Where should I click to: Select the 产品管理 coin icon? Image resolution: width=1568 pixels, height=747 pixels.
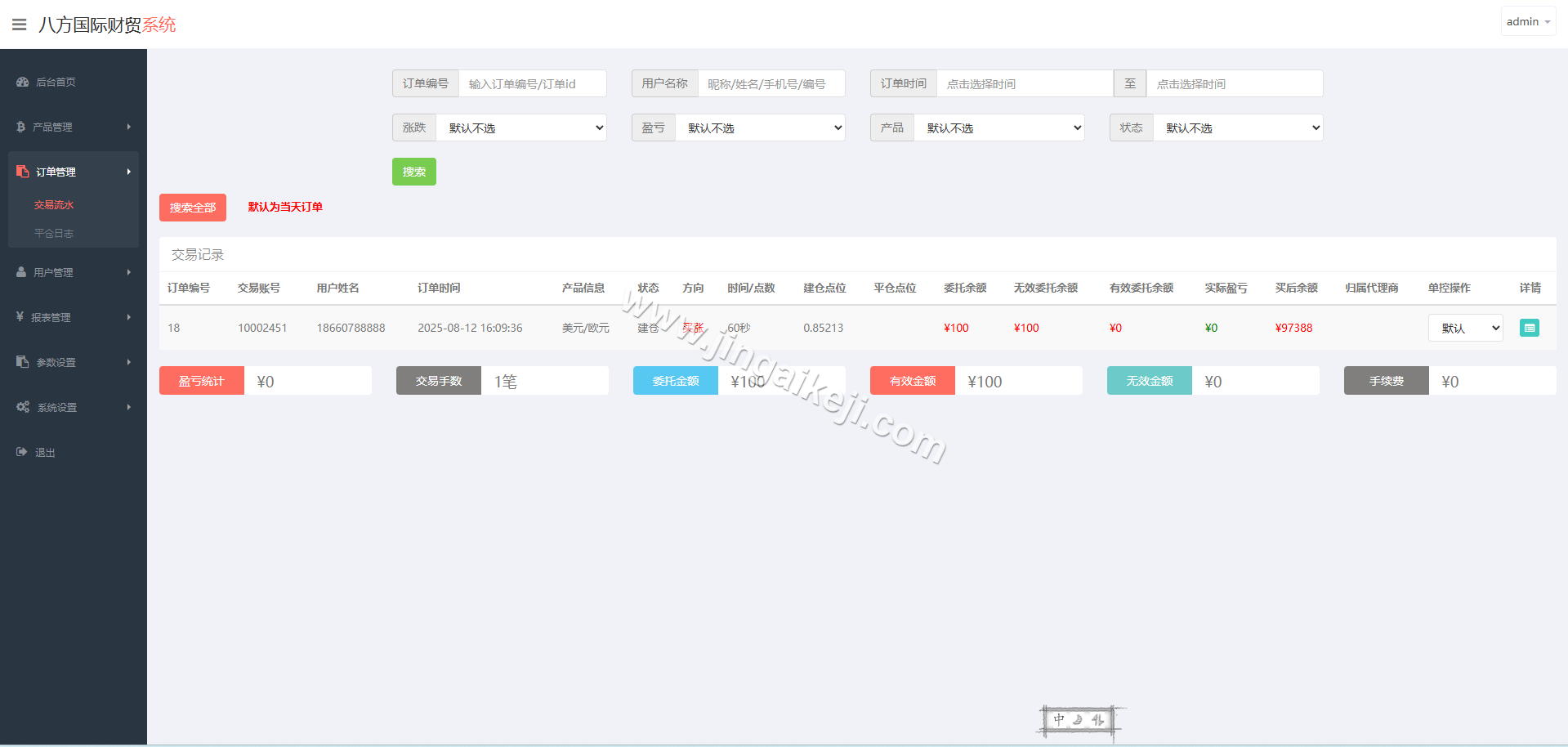[20, 127]
